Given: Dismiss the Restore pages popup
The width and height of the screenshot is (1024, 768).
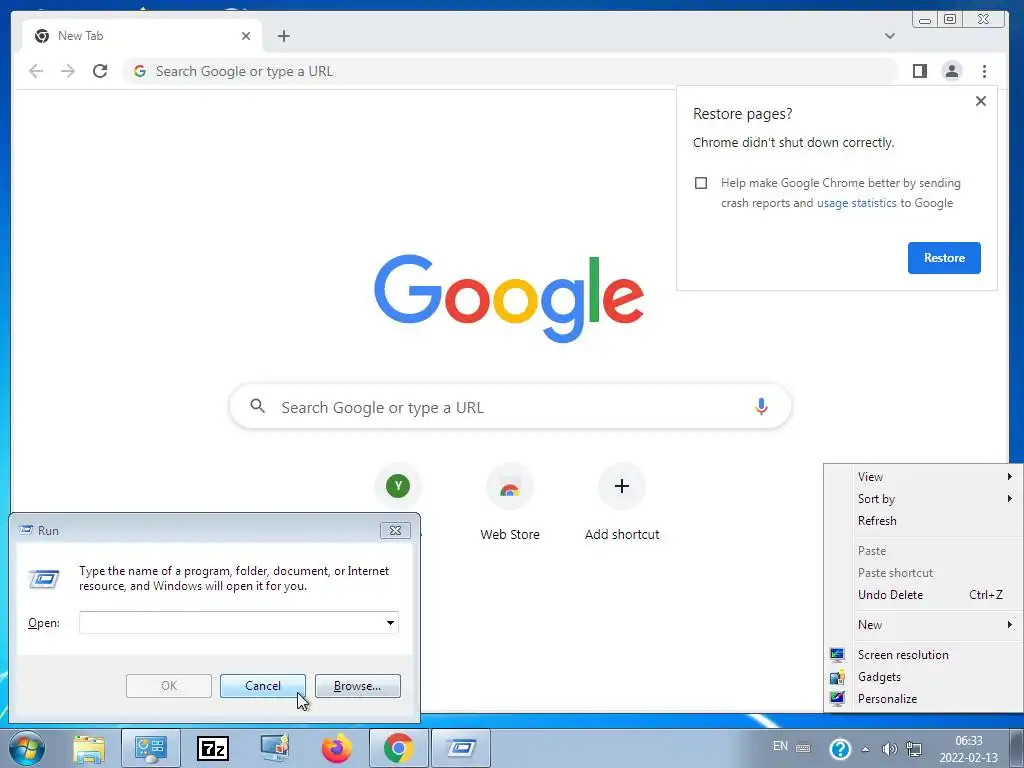Looking at the screenshot, I should click(x=980, y=101).
